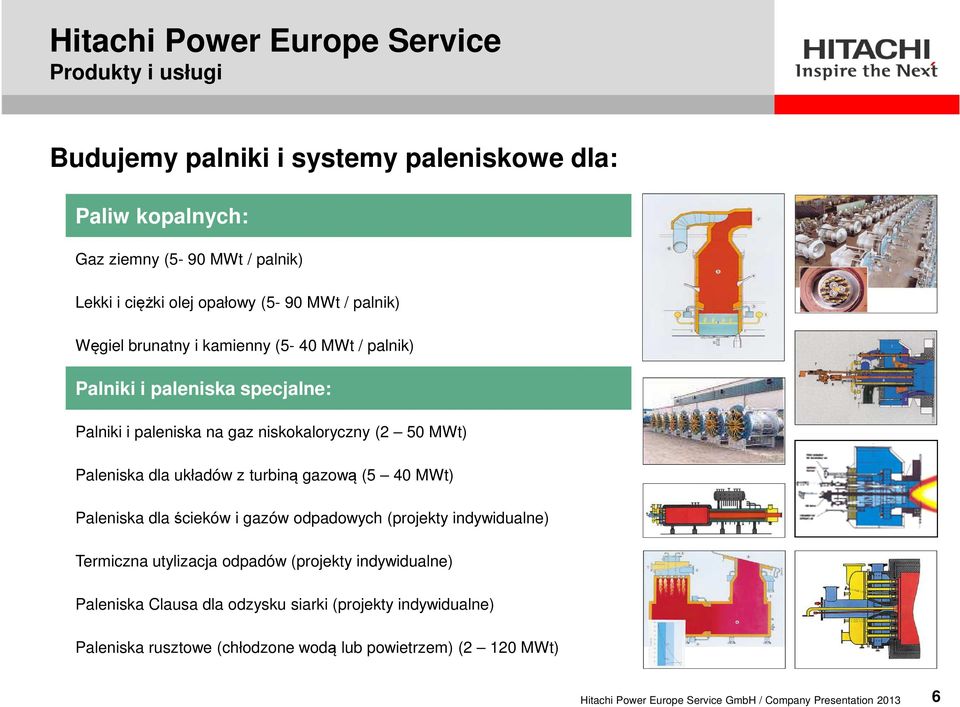The width and height of the screenshot is (960, 707).
Task: Click the heading 'Budujemy palniki i systemy paleniskowe dla:'
Action: click(334, 158)
